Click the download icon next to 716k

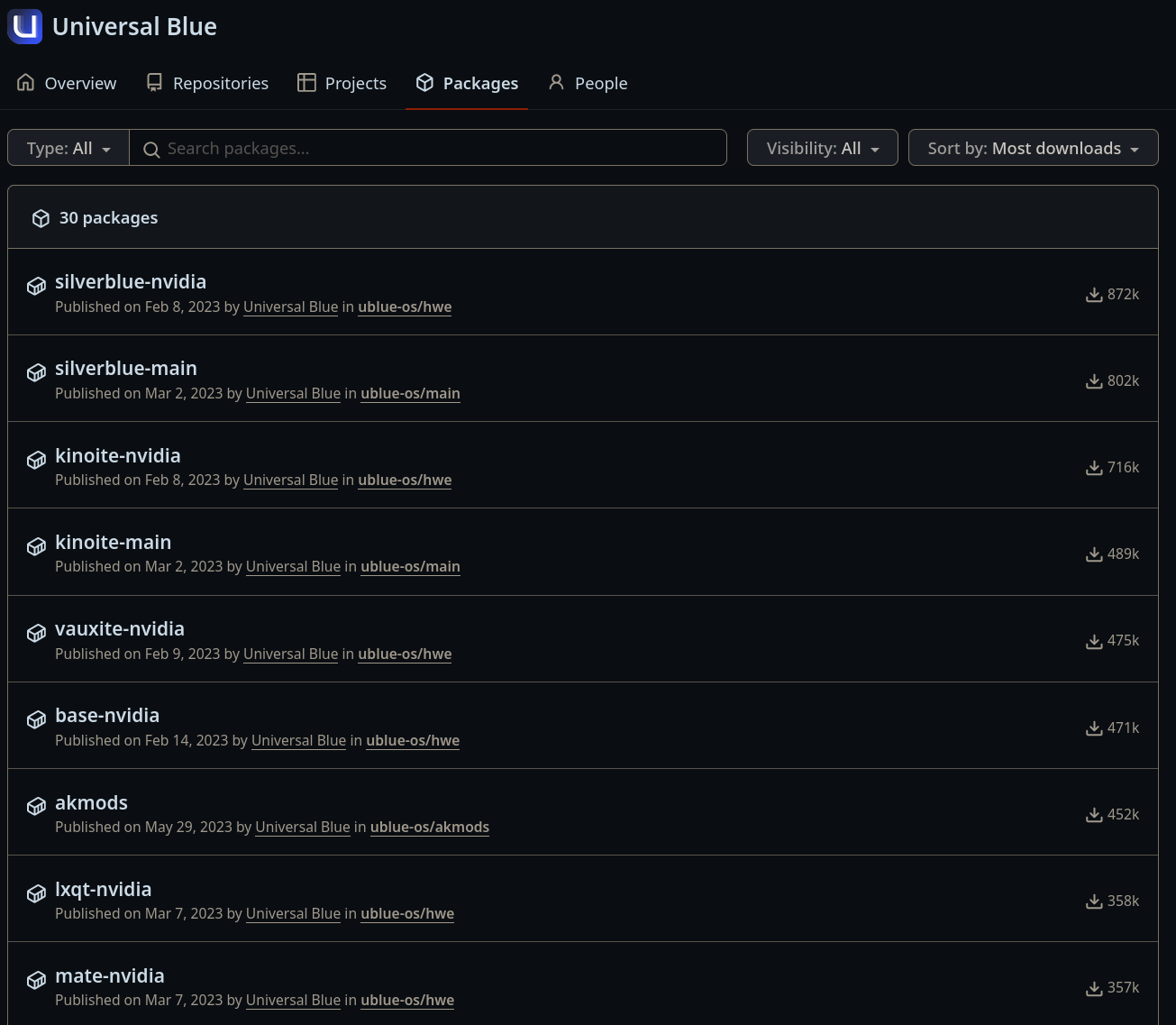pos(1094,468)
